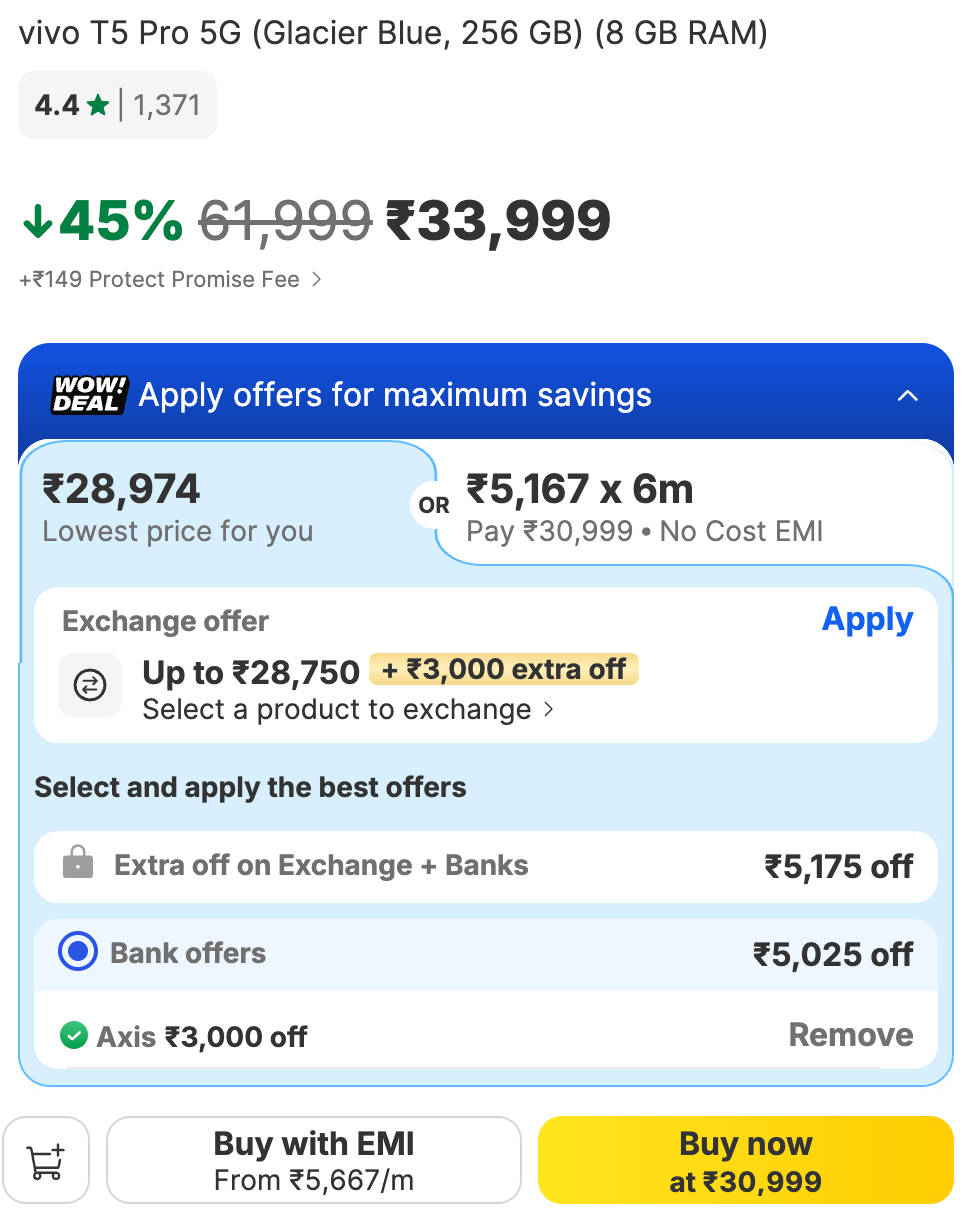Switch to ₹28,974 Lowest price tab
The height and width of the screenshot is (1212, 980).
pyautogui.click(x=227, y=508)
